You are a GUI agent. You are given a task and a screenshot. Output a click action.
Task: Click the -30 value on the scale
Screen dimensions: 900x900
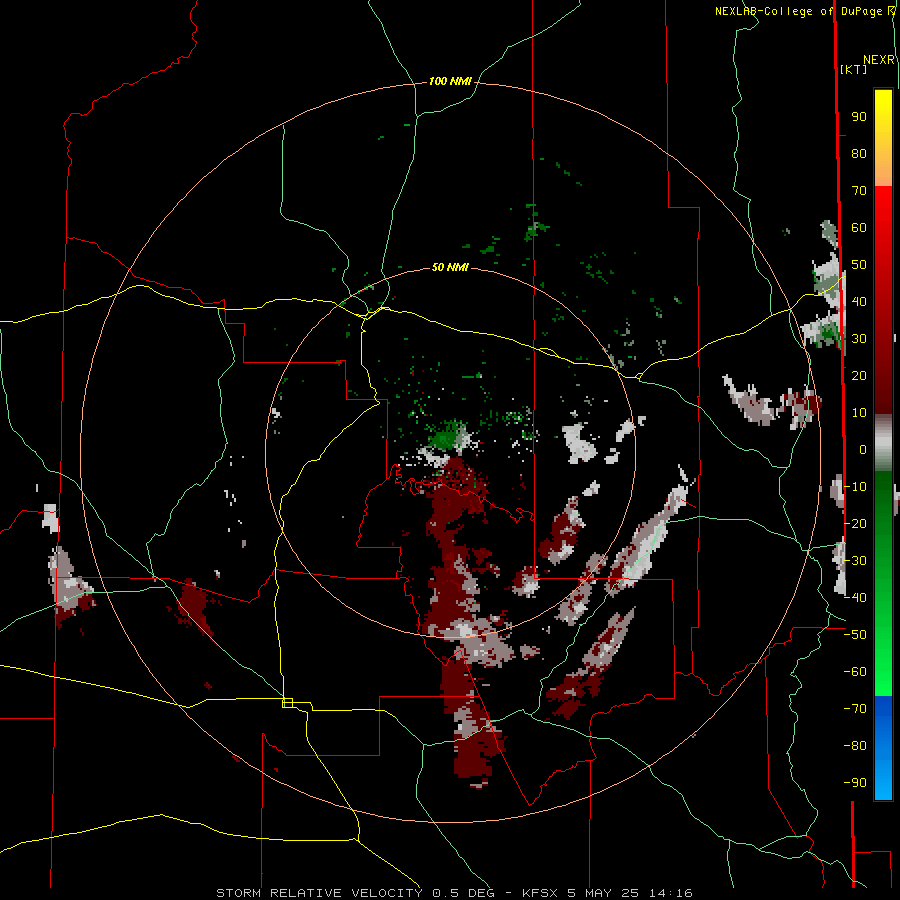[855, 561]
